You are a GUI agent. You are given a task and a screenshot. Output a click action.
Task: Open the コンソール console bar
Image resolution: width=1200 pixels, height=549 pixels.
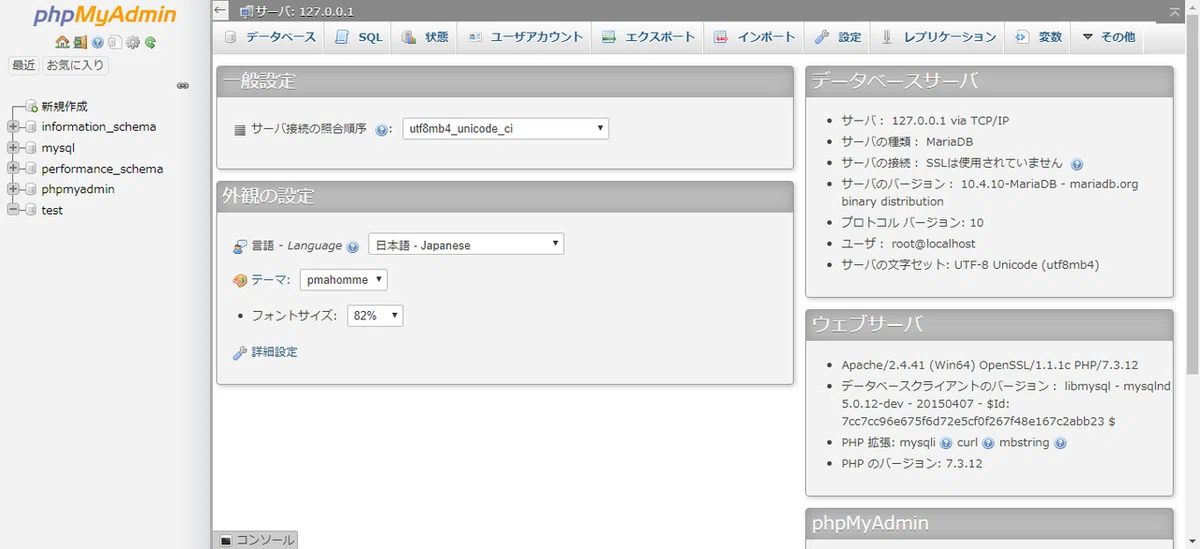(x=257, y=540)
